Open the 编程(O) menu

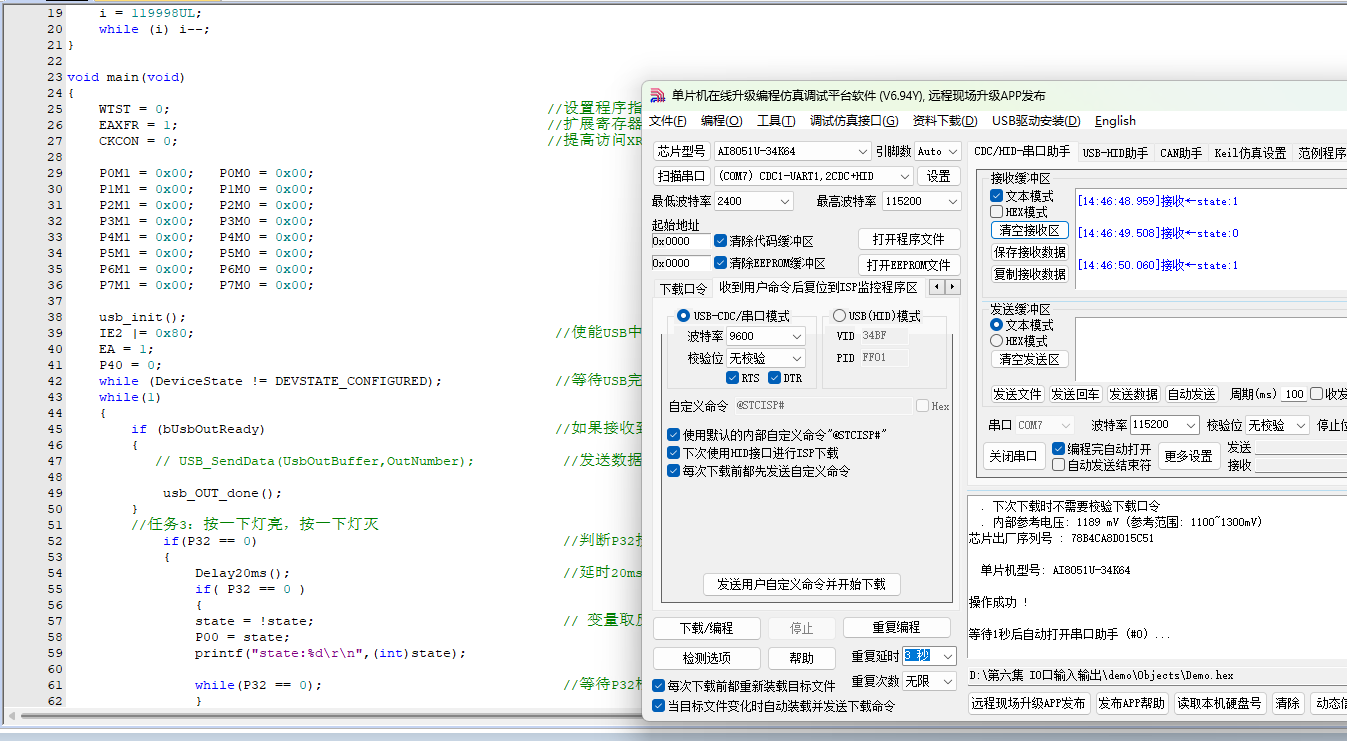(721, 121)
